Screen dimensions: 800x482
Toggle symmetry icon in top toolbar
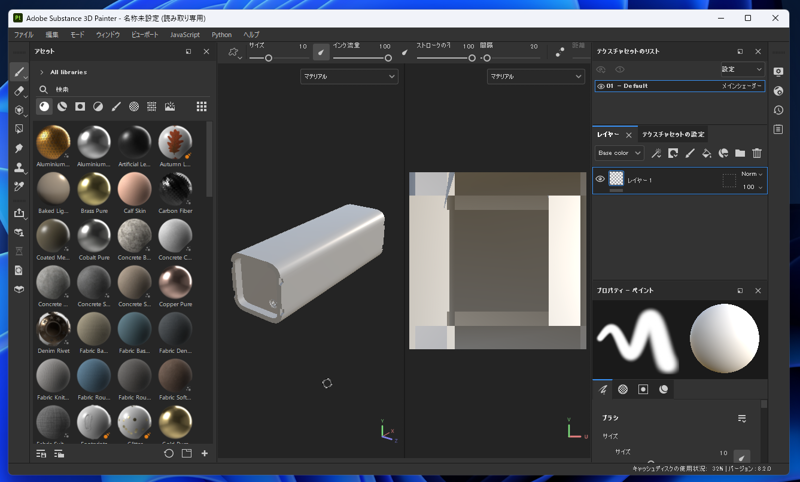pyautogui.click(x=560, y=52)
